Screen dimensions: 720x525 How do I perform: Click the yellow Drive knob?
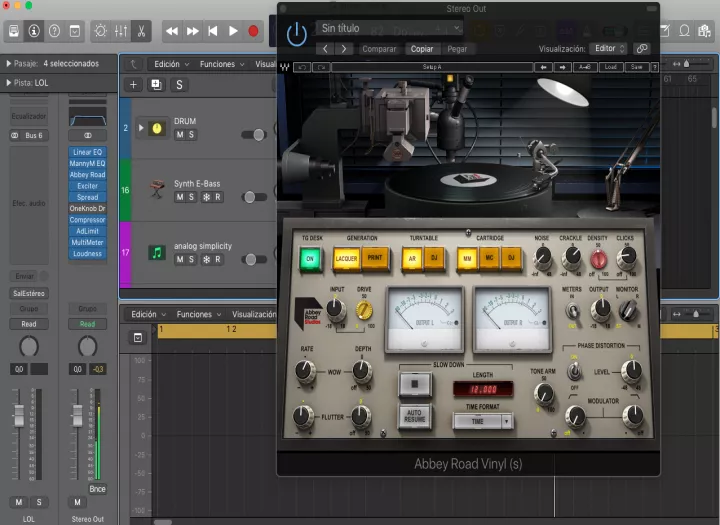[x=364, y=311]
